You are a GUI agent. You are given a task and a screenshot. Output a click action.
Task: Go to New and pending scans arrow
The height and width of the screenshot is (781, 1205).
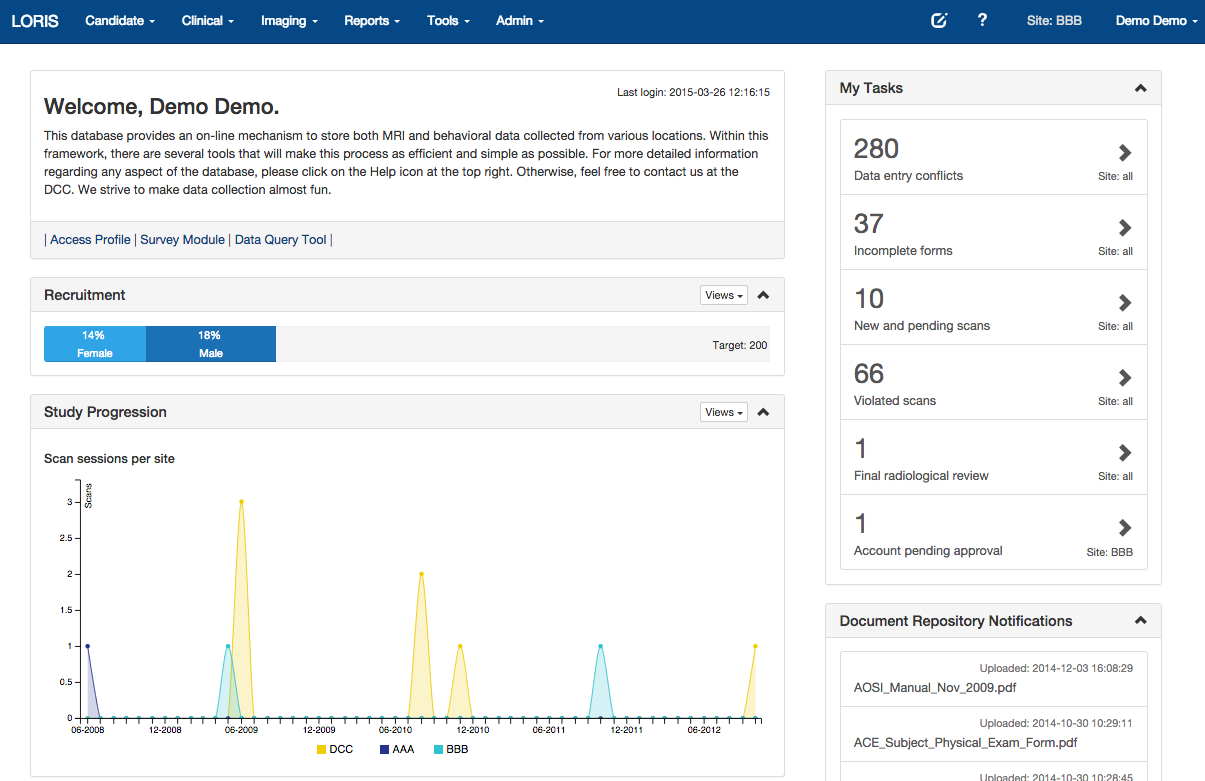(1124, 303)
